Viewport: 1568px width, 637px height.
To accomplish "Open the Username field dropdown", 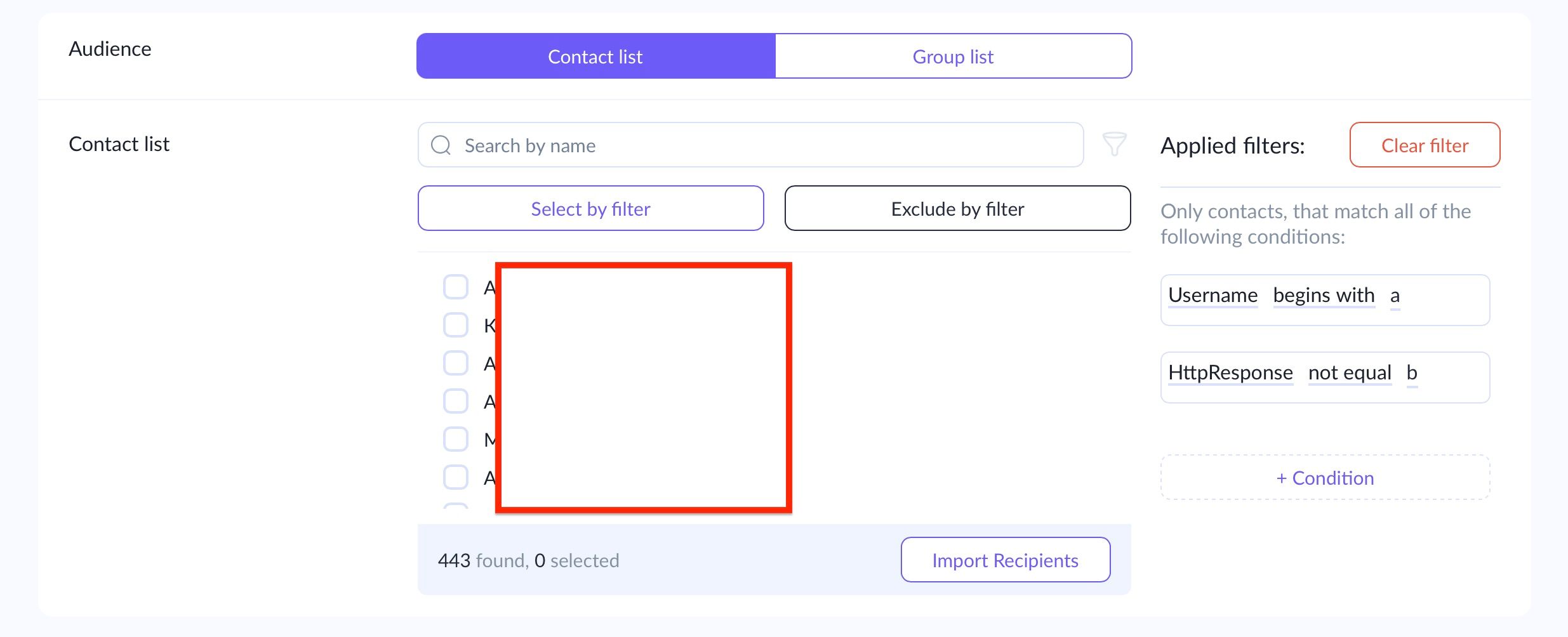I will pos(1213,296).
